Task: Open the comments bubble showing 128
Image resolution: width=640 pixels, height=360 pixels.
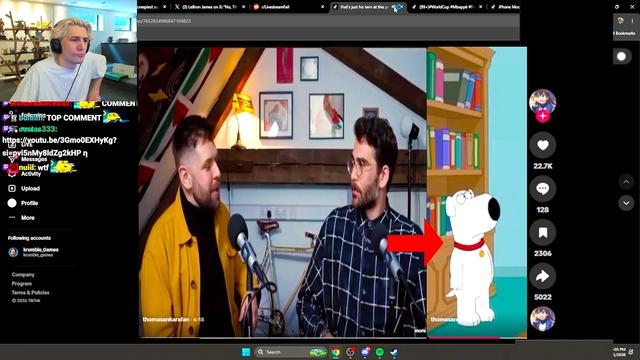Action: pos(542,189)
